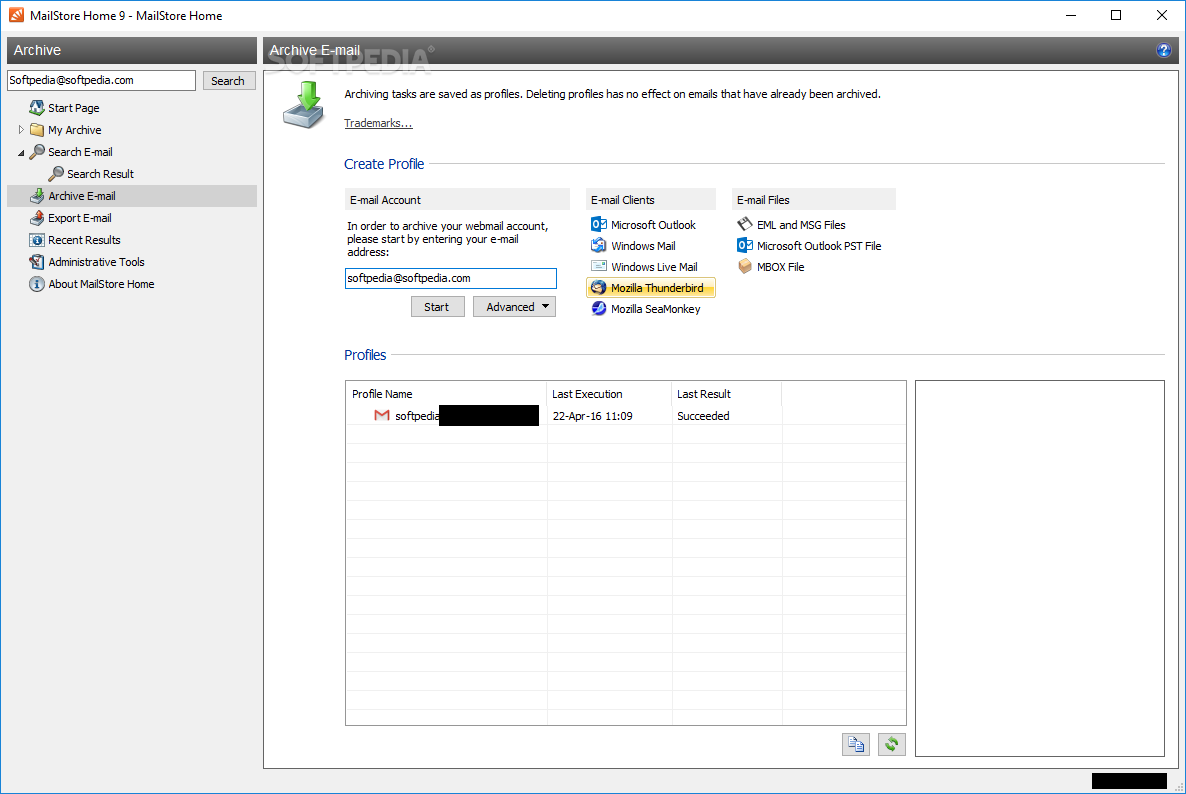The width and height of the screenshot is (1186, 794).
Task: Click the Windows Live Mail icon
Action: [x=598, y=266]
